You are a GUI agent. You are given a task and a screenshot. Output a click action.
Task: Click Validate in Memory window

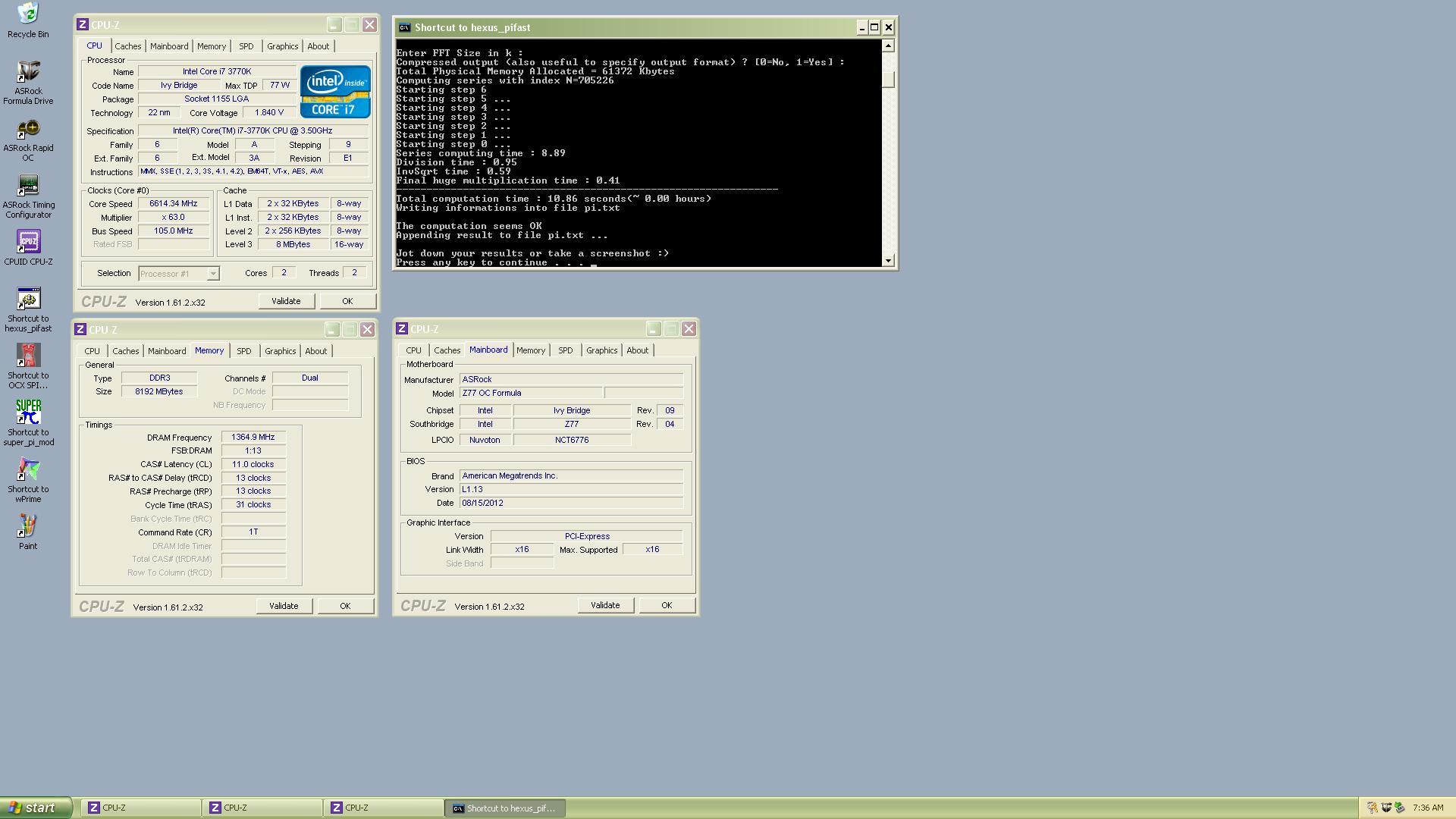tap(284, 606)
